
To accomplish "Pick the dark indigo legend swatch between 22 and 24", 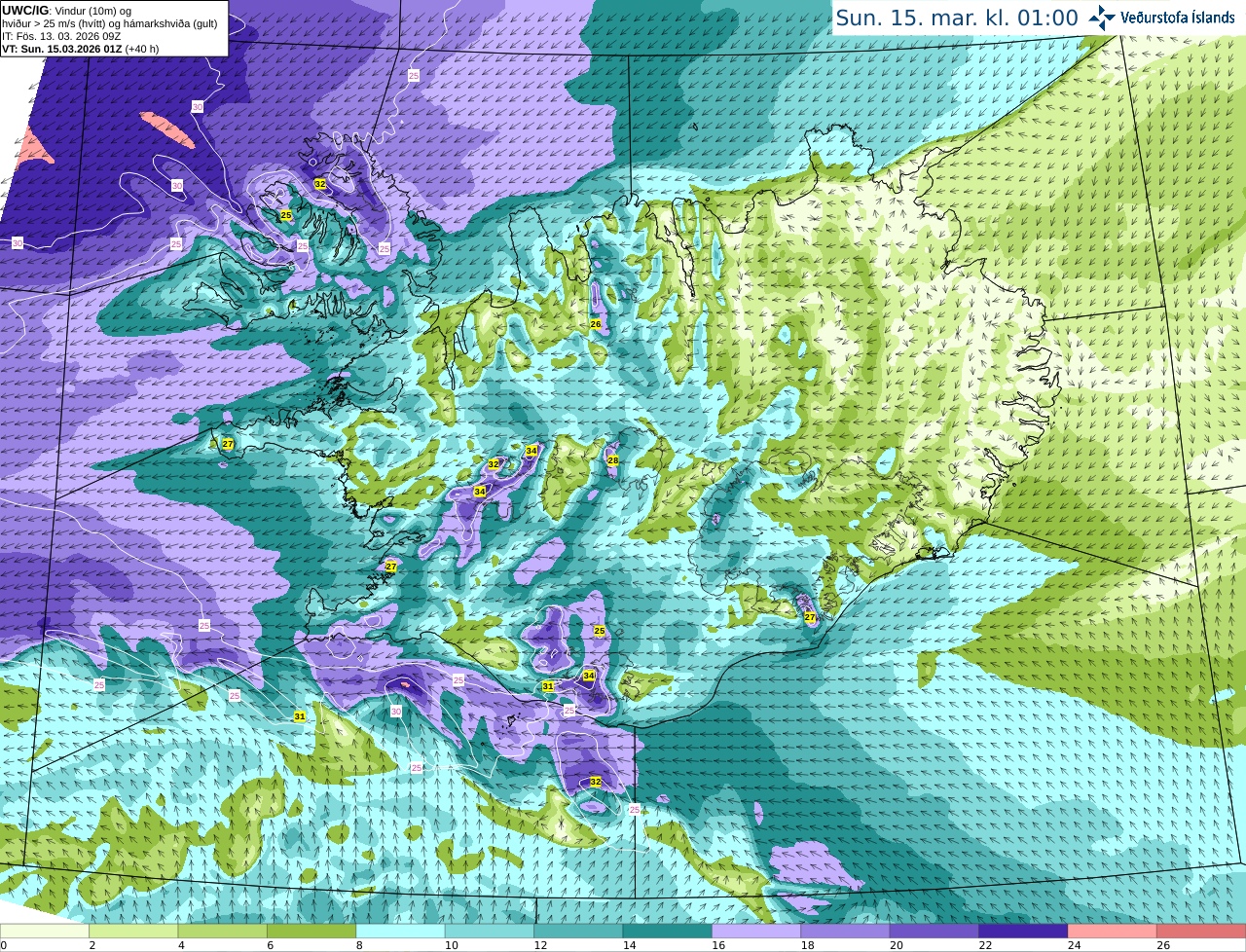I will coord(1023,932).
